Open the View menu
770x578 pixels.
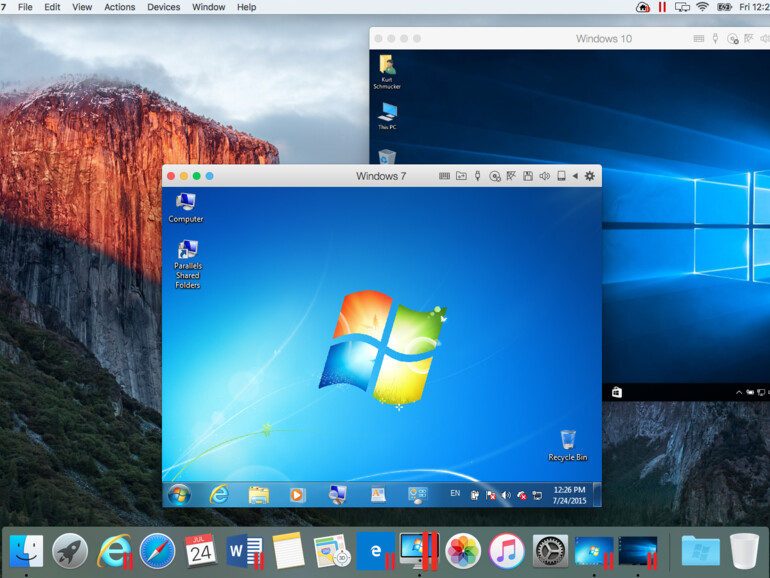tap(82, 7)
